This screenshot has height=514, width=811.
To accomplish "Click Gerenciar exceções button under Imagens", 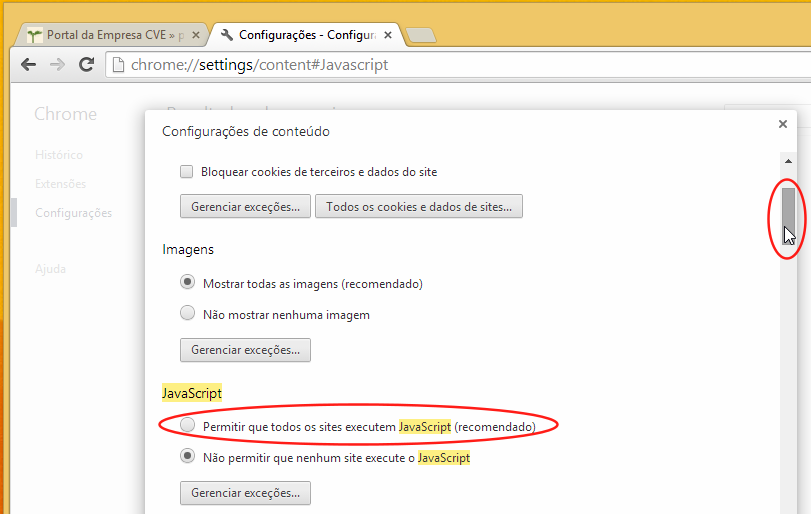I will [x=245, y=350].
